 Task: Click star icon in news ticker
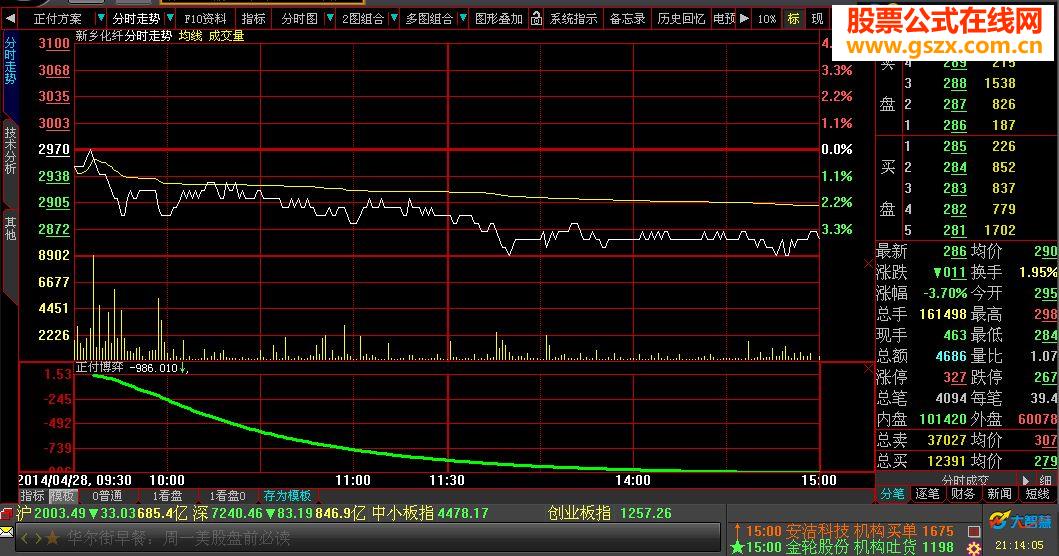click(x=52, y=539)
